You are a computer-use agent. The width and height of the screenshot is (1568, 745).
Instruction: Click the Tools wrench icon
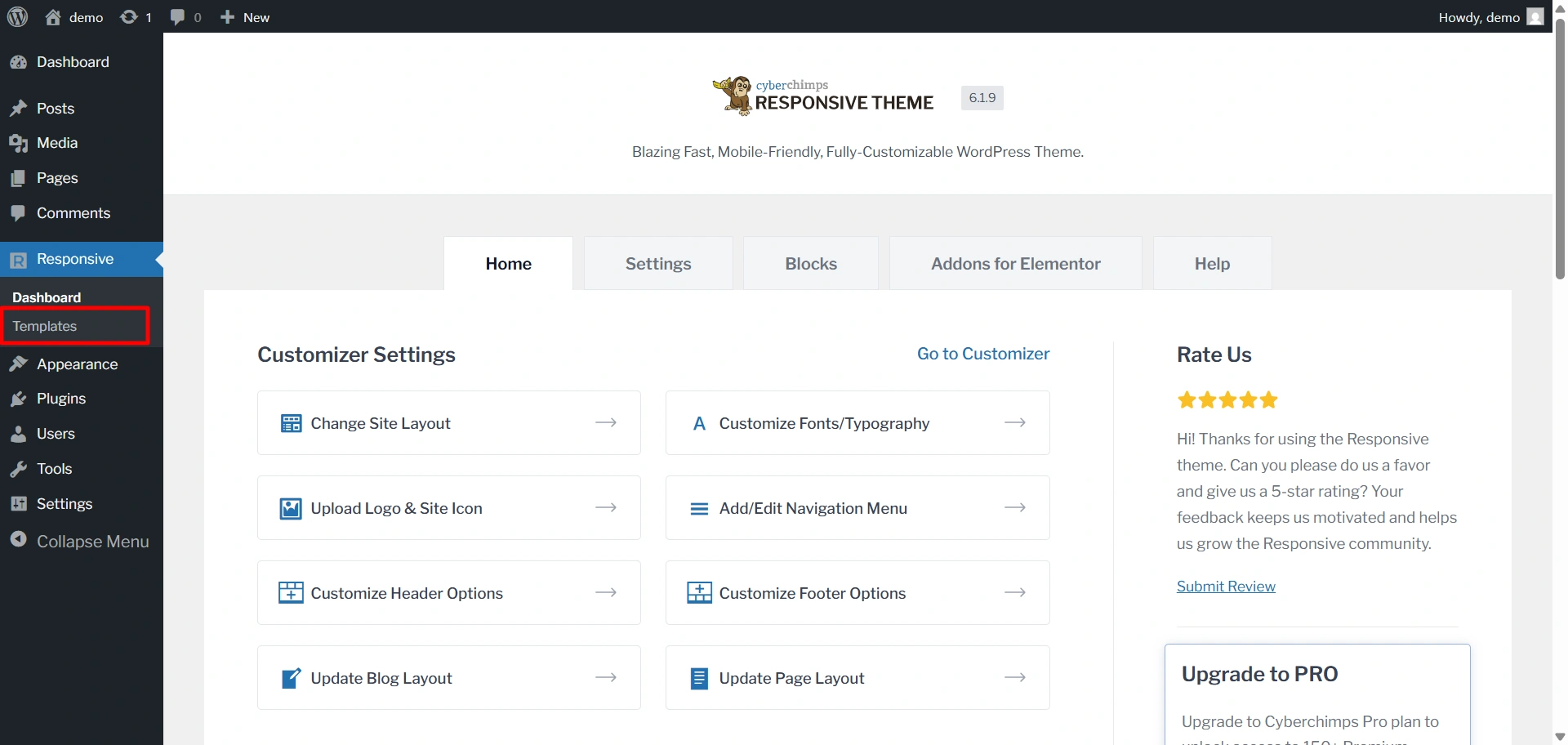tap(19, 469)
